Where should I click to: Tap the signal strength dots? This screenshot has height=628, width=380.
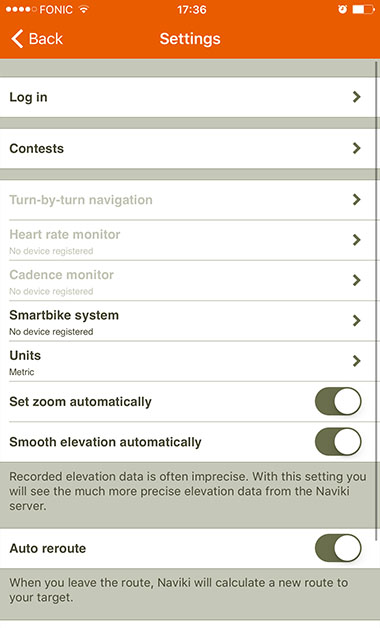[x=20, y=10]
